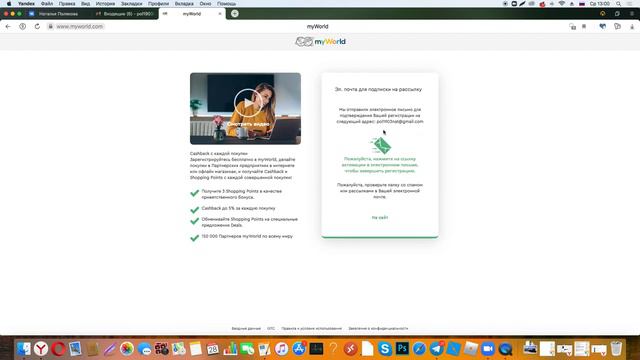This screenshot has width=640, height=360.
Task: Click the padlock icon in address bar
Action: [x=50, y=27]
